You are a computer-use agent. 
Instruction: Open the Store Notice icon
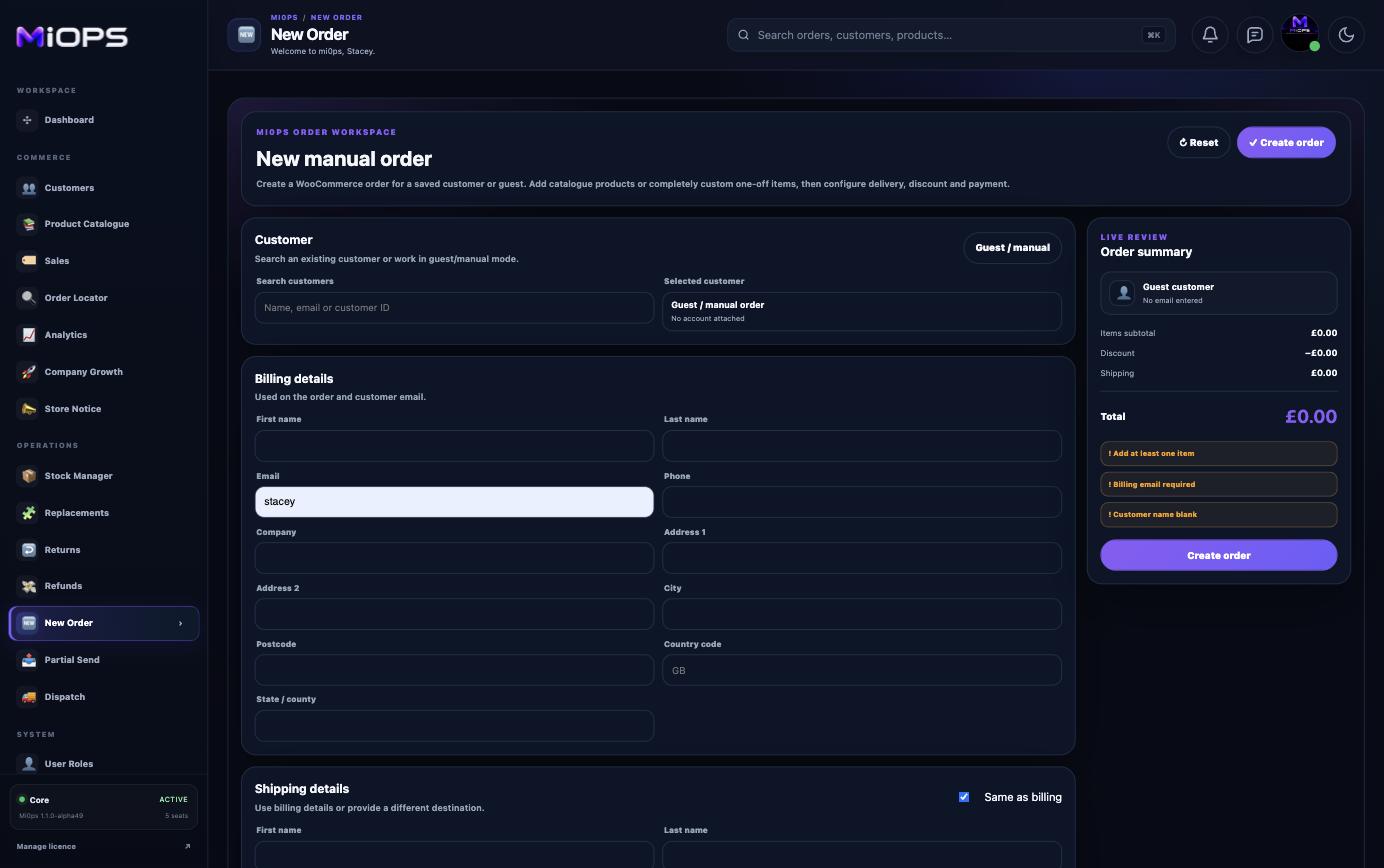[28, 409]
